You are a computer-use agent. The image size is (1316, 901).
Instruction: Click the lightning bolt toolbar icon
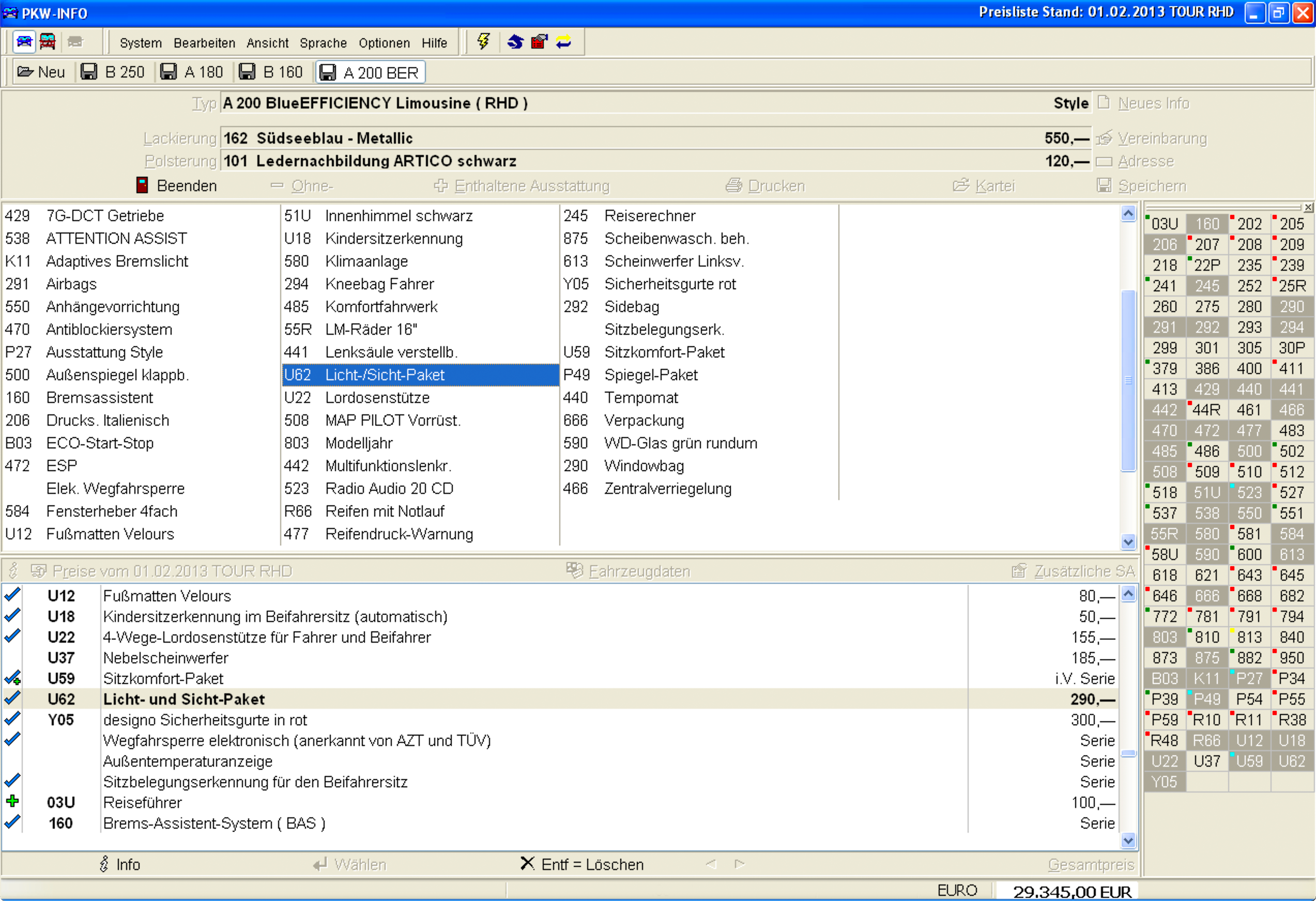click(483, 41)
